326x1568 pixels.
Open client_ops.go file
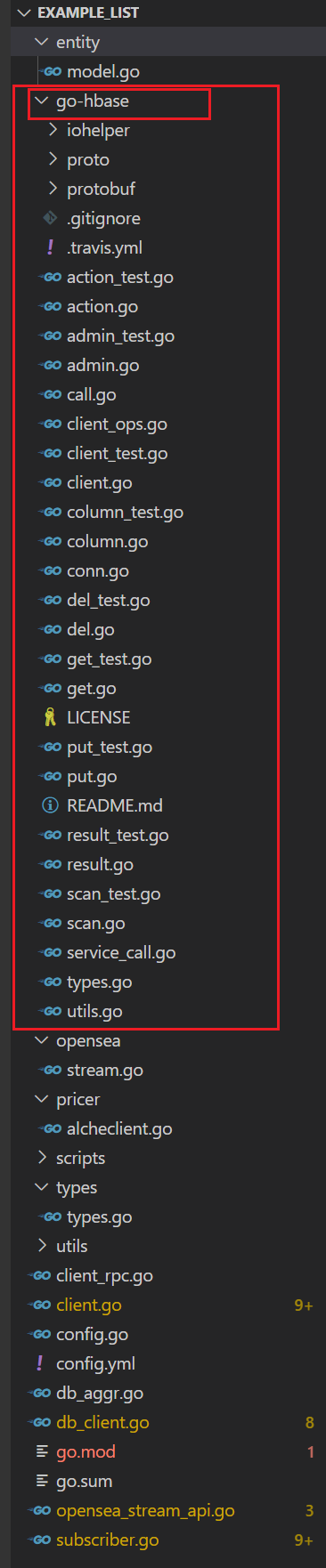click(x=117, y=424)
